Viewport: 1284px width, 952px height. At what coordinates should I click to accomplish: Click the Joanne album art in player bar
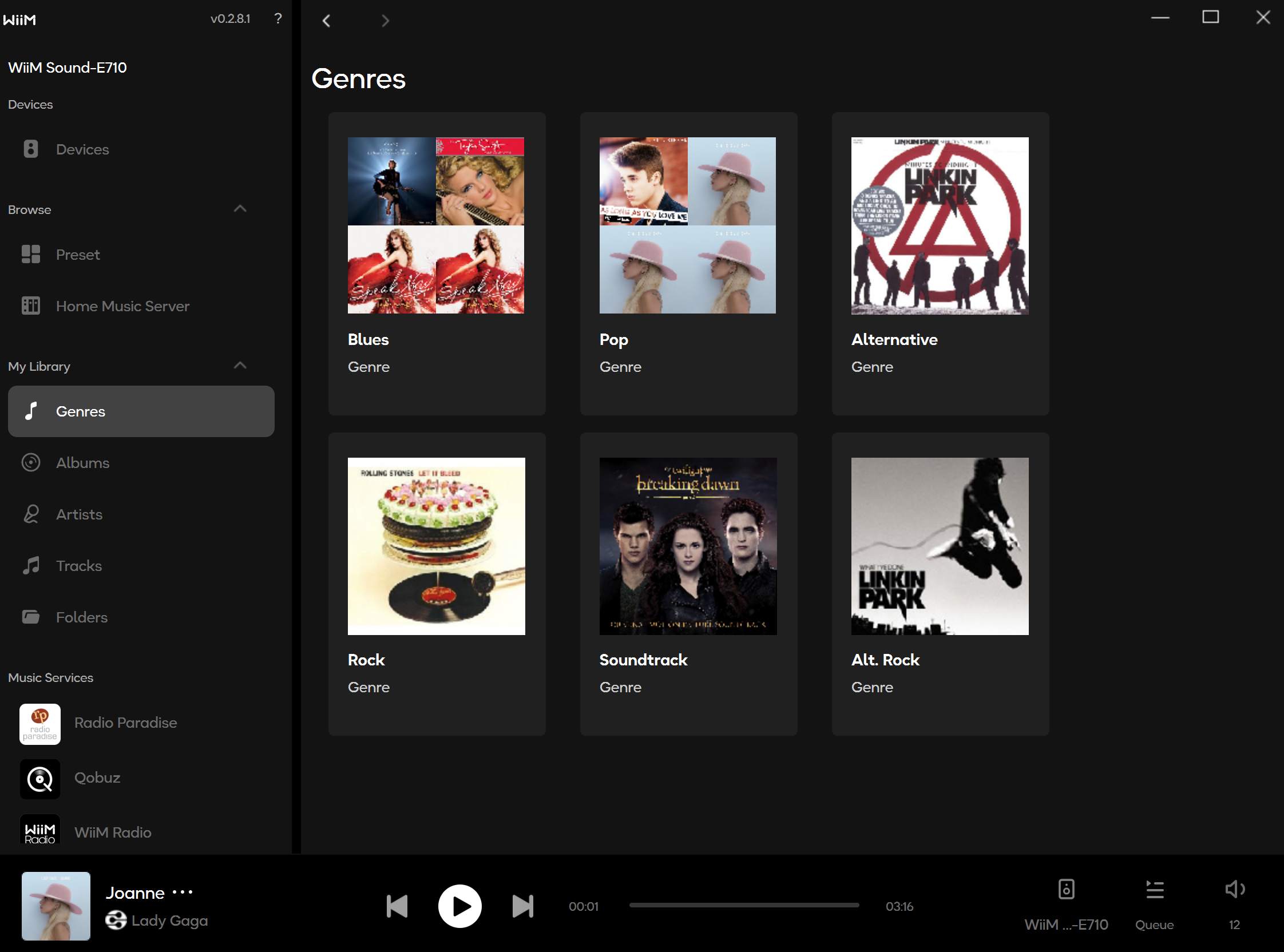pyautogui.click(x=56, y=906)
